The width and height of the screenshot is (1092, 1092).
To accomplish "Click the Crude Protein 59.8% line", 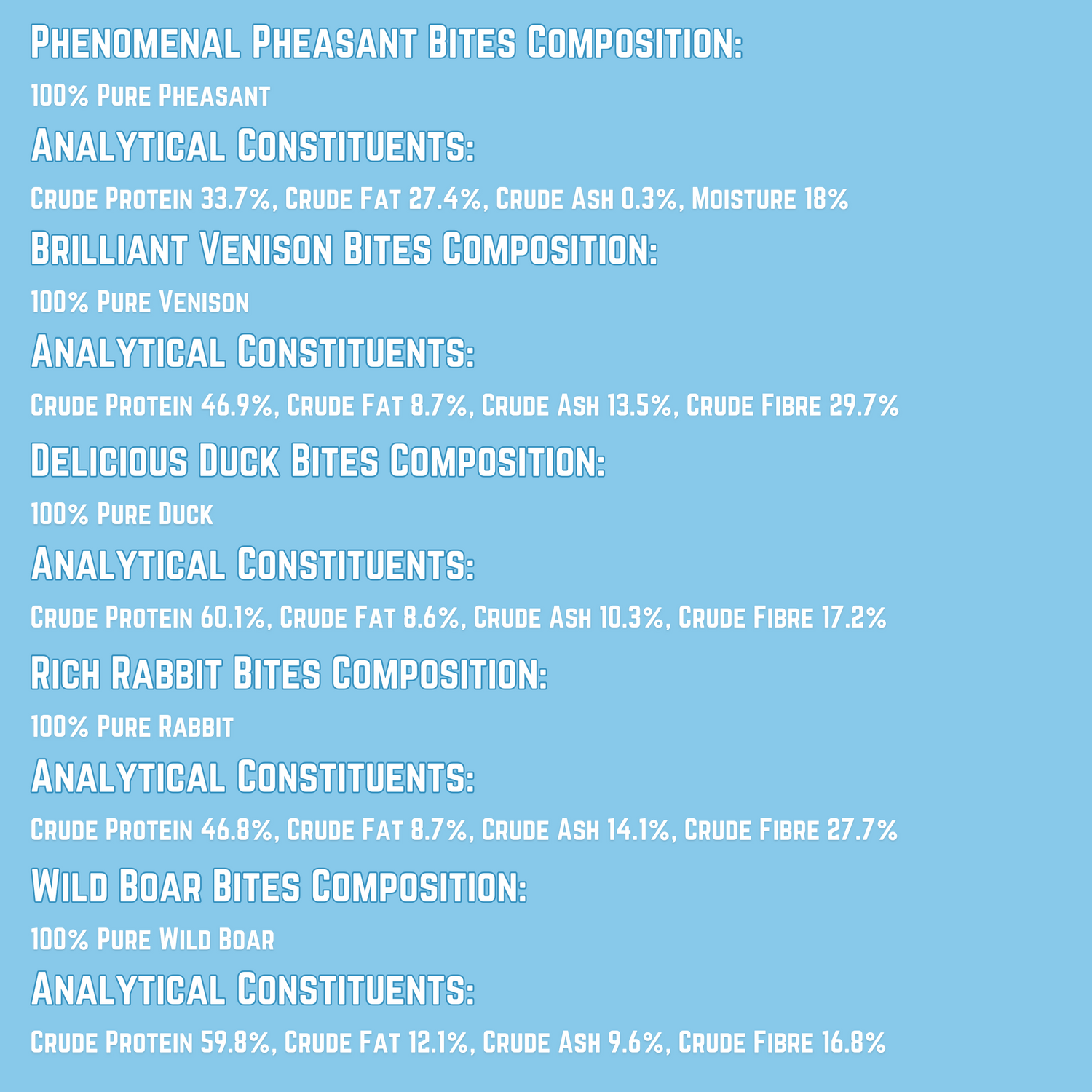I will click(x=458, y=1042).
